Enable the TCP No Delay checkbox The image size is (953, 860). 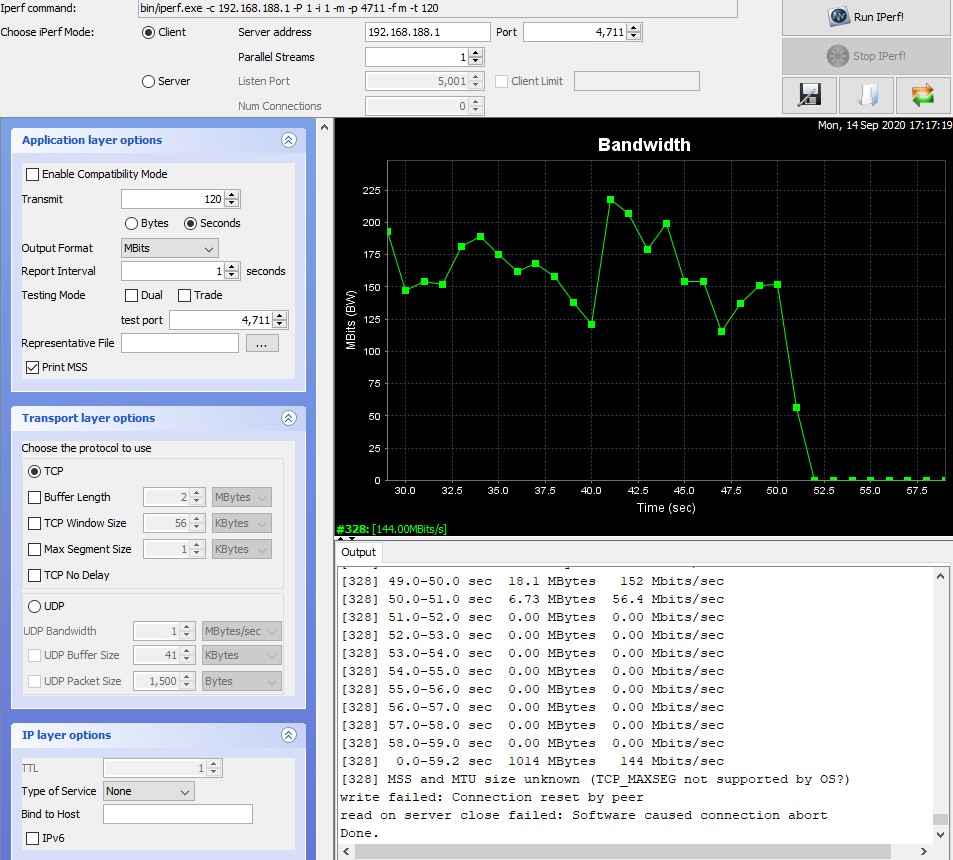pyautogui.click(x=35, y=575)
